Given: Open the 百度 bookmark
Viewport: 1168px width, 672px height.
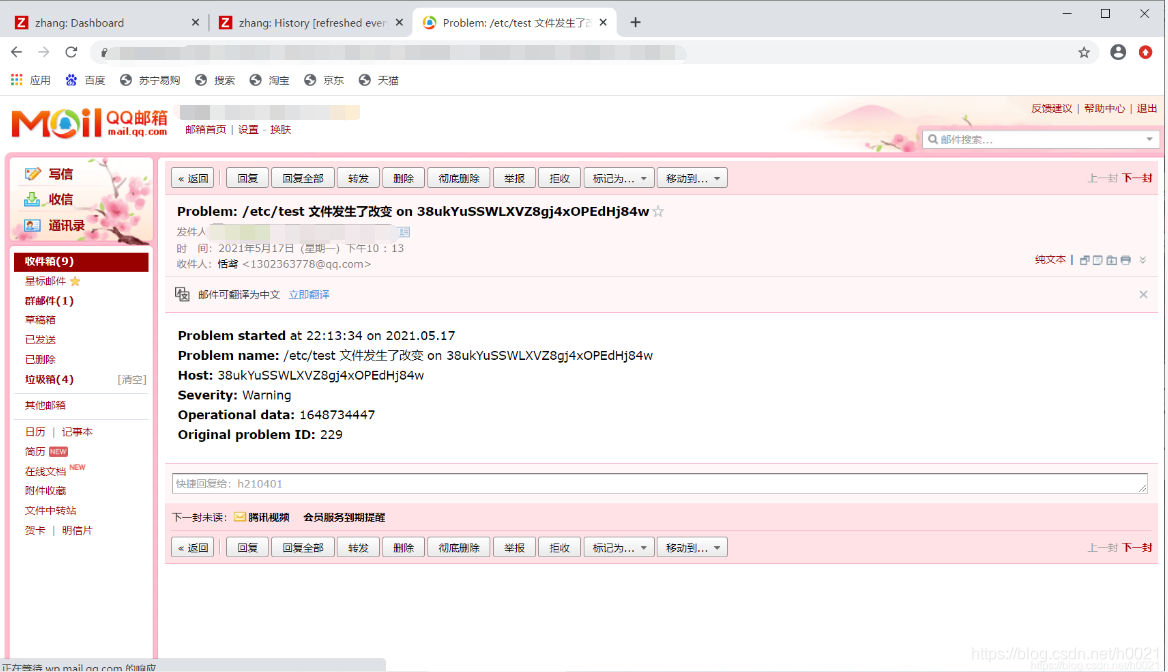Looking at the screenshot, I should pos(85,80).
